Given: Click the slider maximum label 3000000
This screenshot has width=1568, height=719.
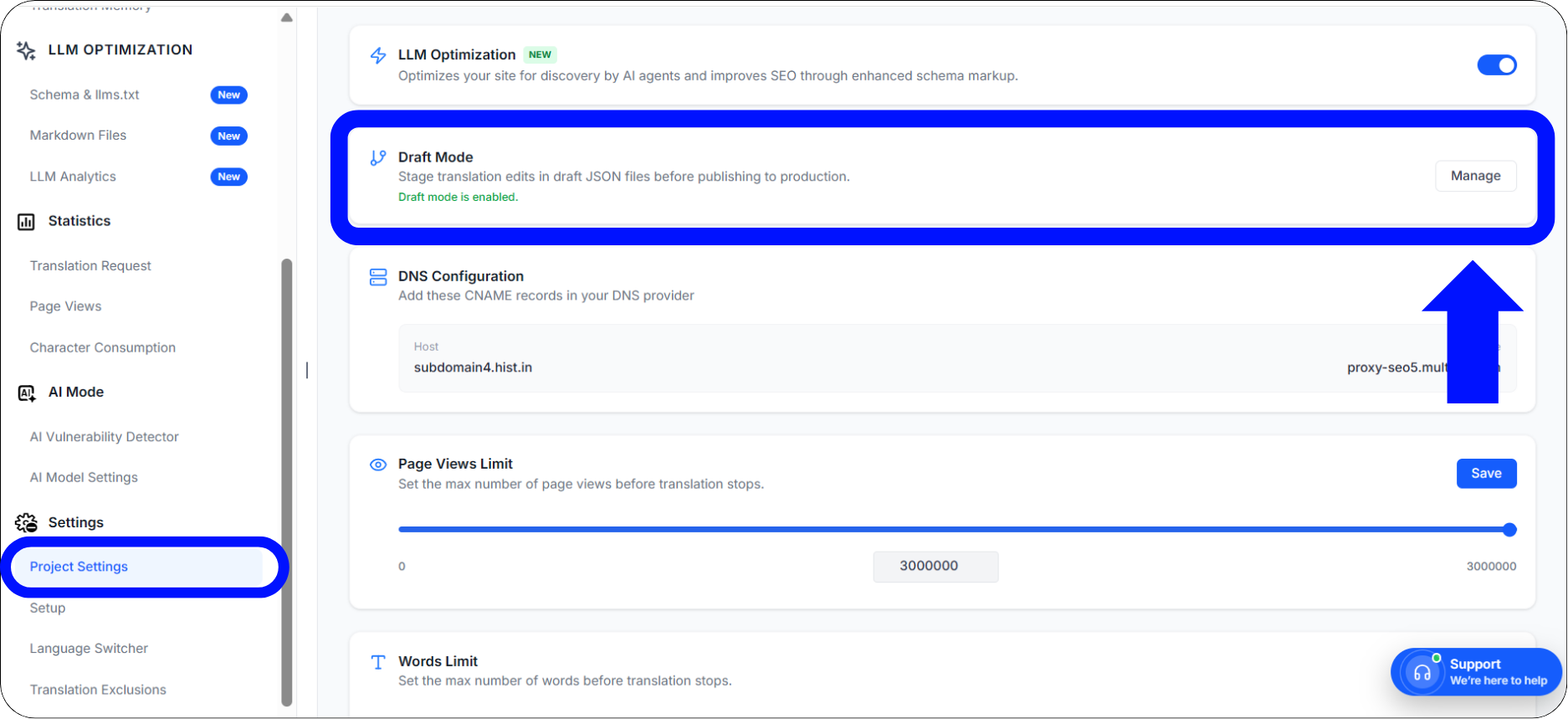Looking at the screenshot, I should (x=1491, y=567).
